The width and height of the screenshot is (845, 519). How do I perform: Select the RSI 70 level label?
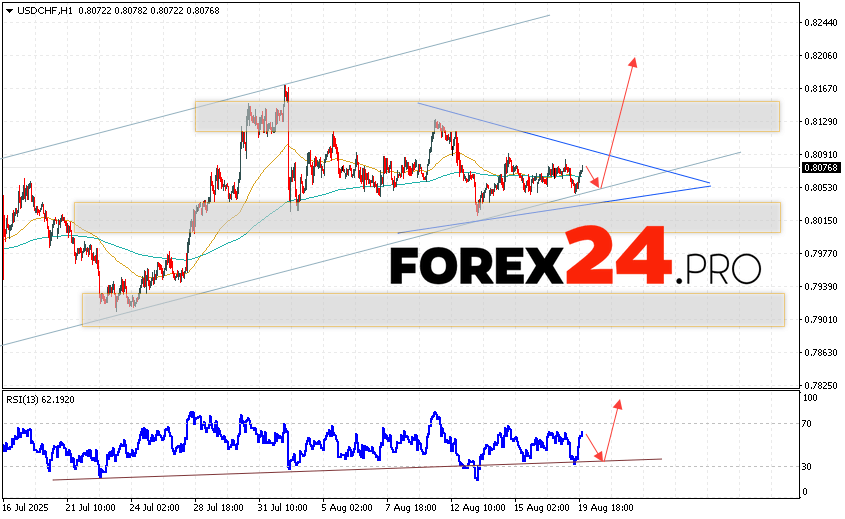pyautogui.click(x=807, y=424)
